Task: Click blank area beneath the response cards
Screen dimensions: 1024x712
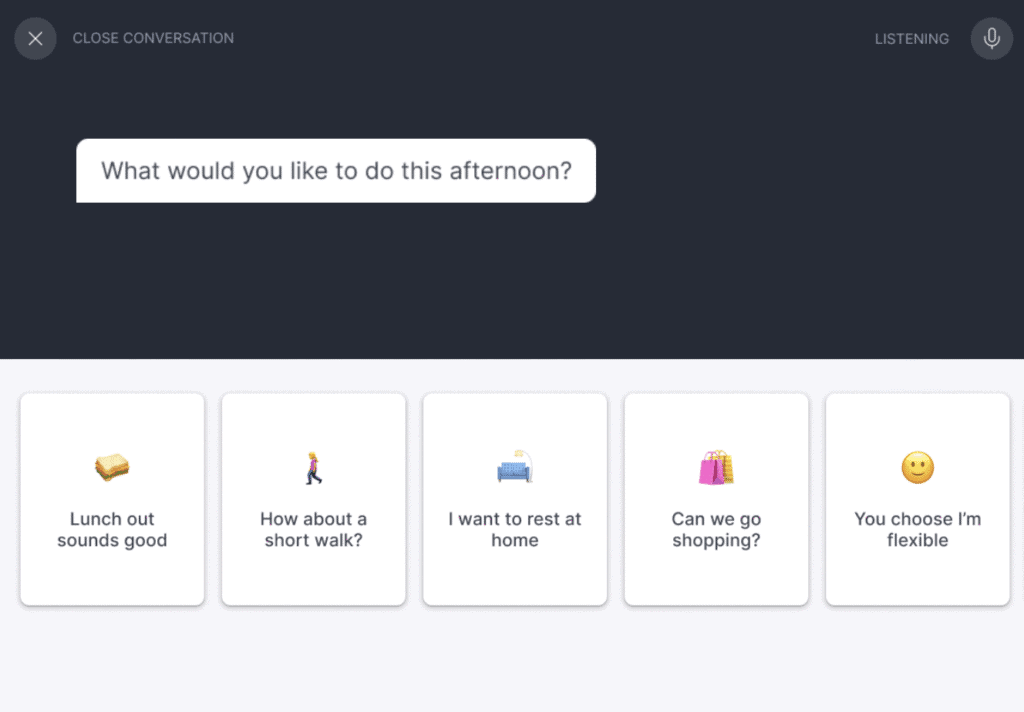Action: 512,660
